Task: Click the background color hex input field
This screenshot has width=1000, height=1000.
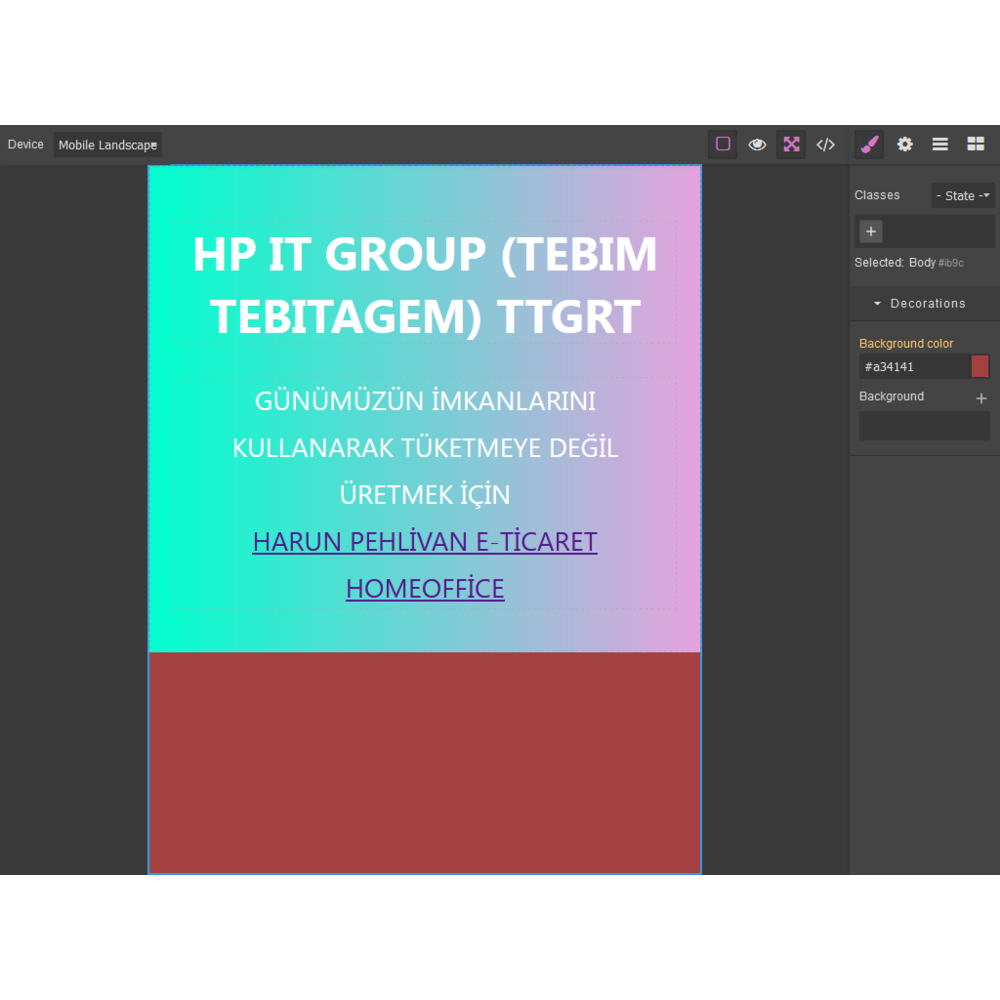Action: tap(913, 367)
